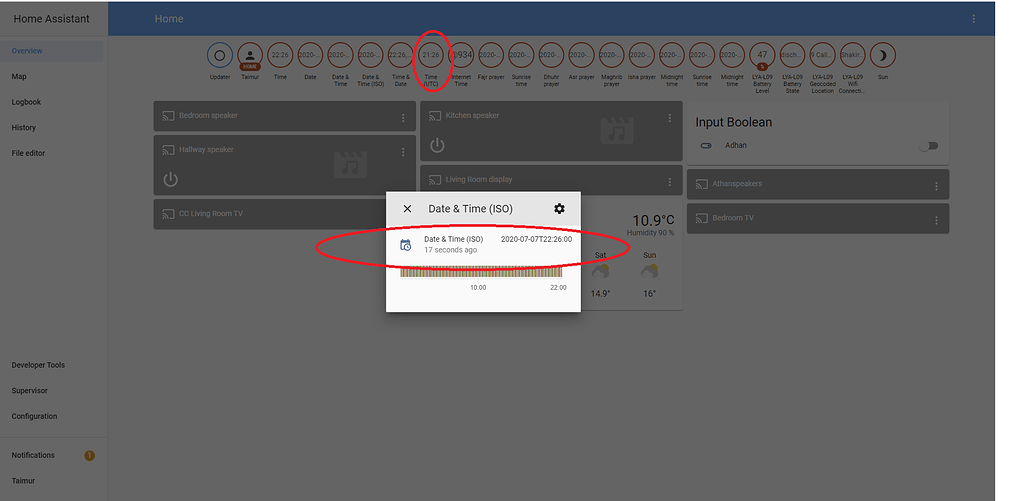Image resolution: width=1024 pixels, height=501 pixels.
Task: Open Notifications in the sidebar
Action: click(52, 455)
